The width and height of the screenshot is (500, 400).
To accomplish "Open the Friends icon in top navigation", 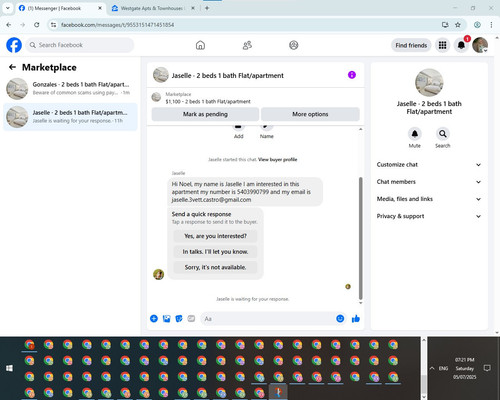I will pos(247,45).
